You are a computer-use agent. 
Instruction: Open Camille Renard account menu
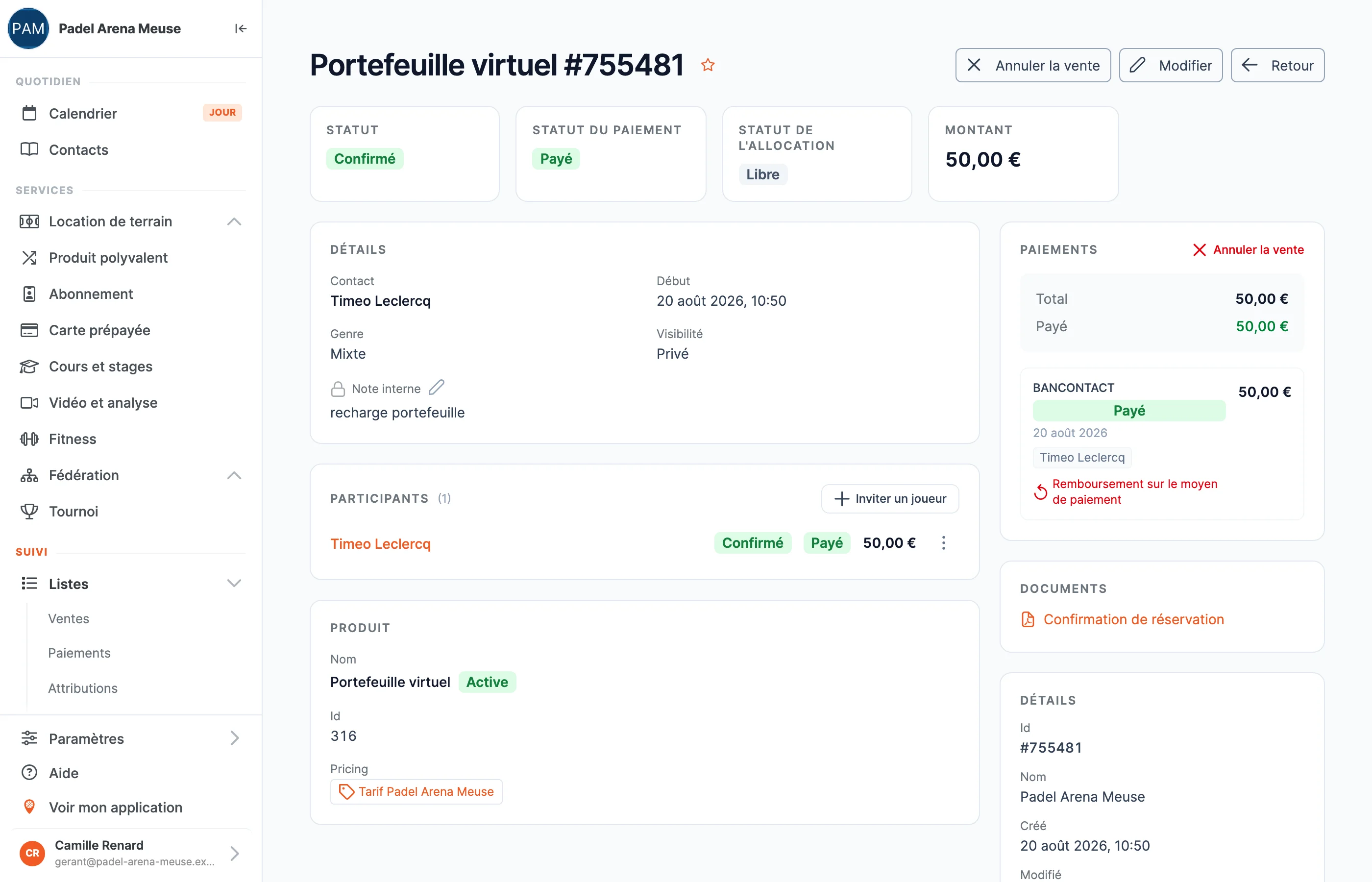coord(131,853)
